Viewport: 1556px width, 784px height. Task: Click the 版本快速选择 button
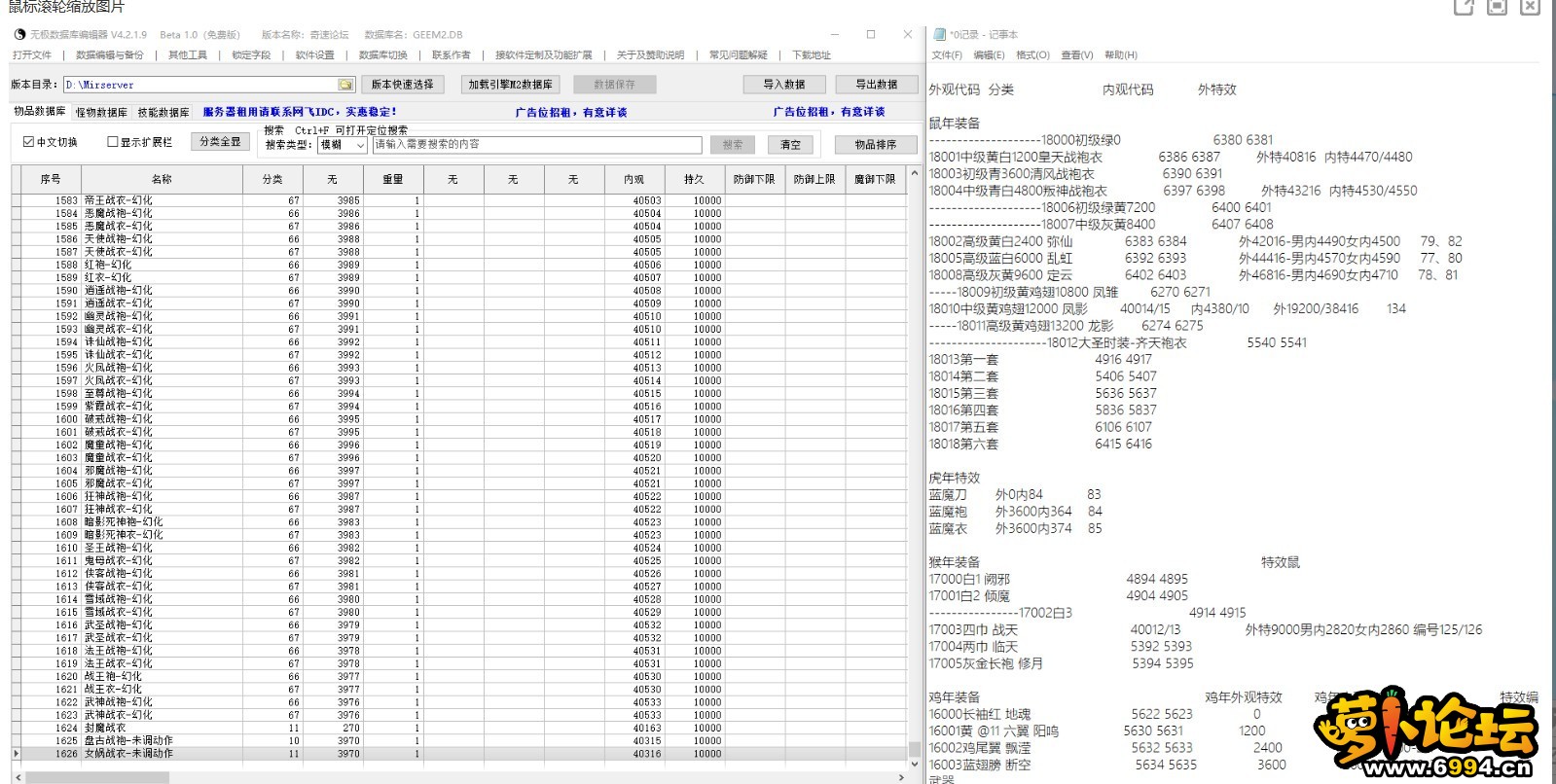point(402,85)
